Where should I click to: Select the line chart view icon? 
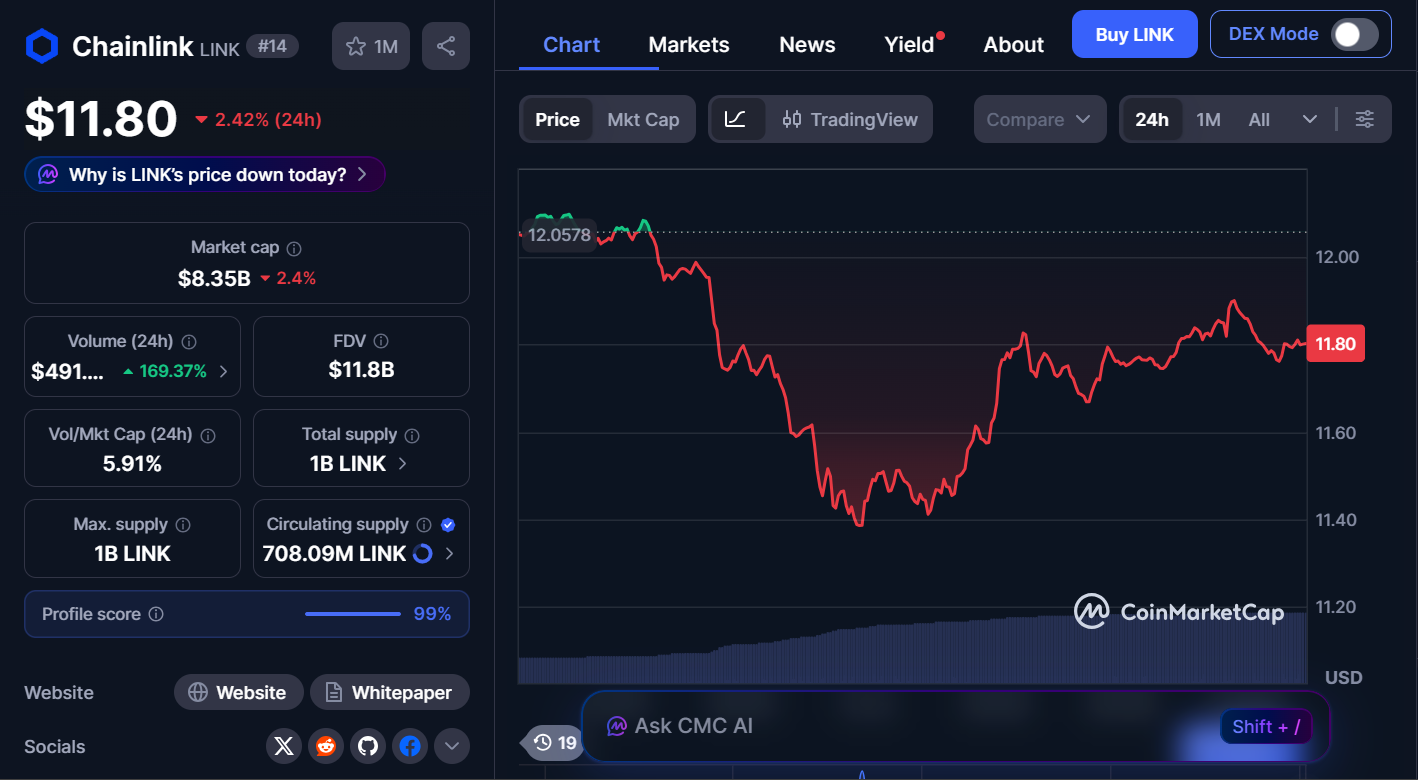pyautogui.click(x=736, y=119)
